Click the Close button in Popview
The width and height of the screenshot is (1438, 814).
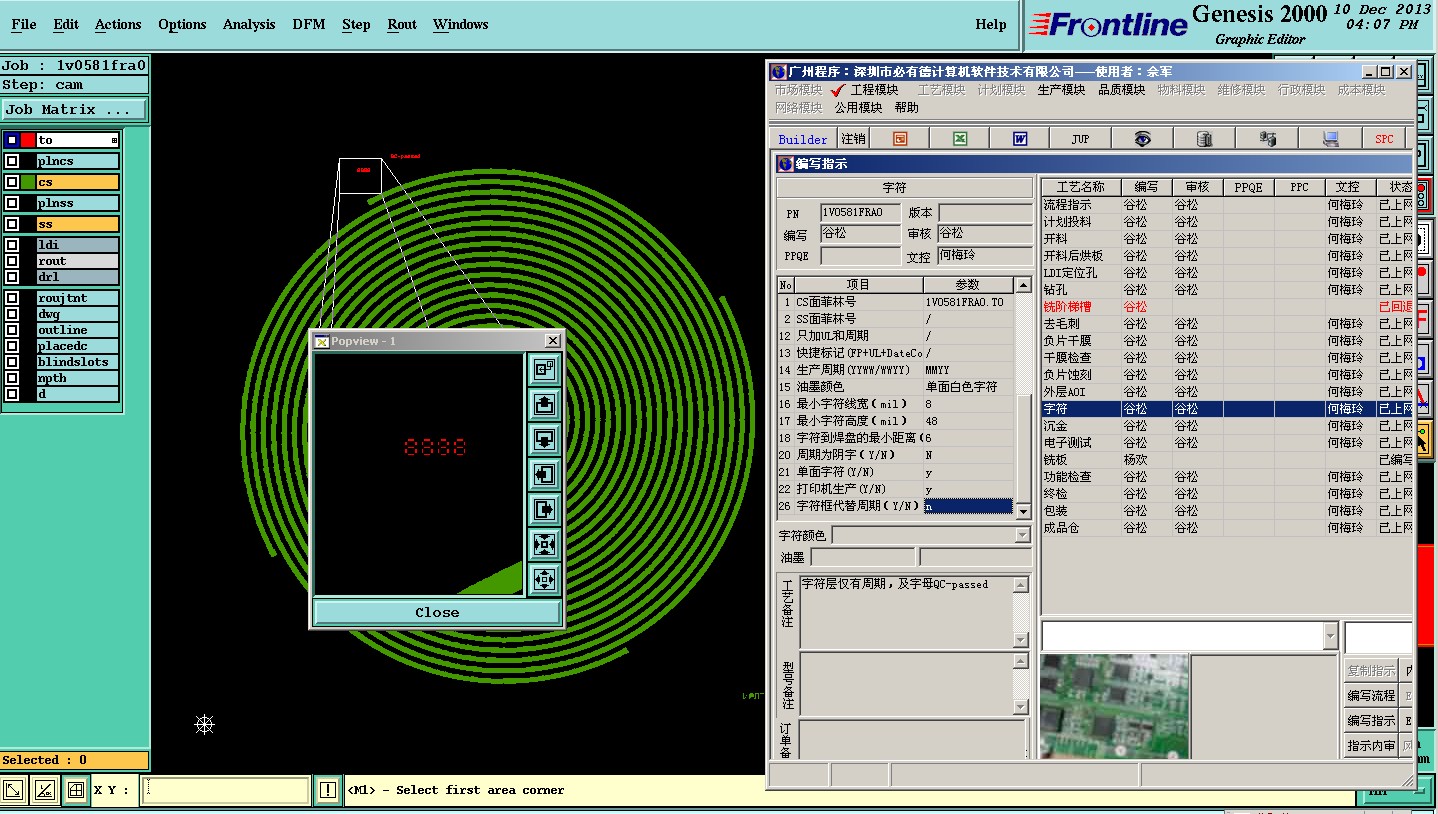[x=437, y=612]
